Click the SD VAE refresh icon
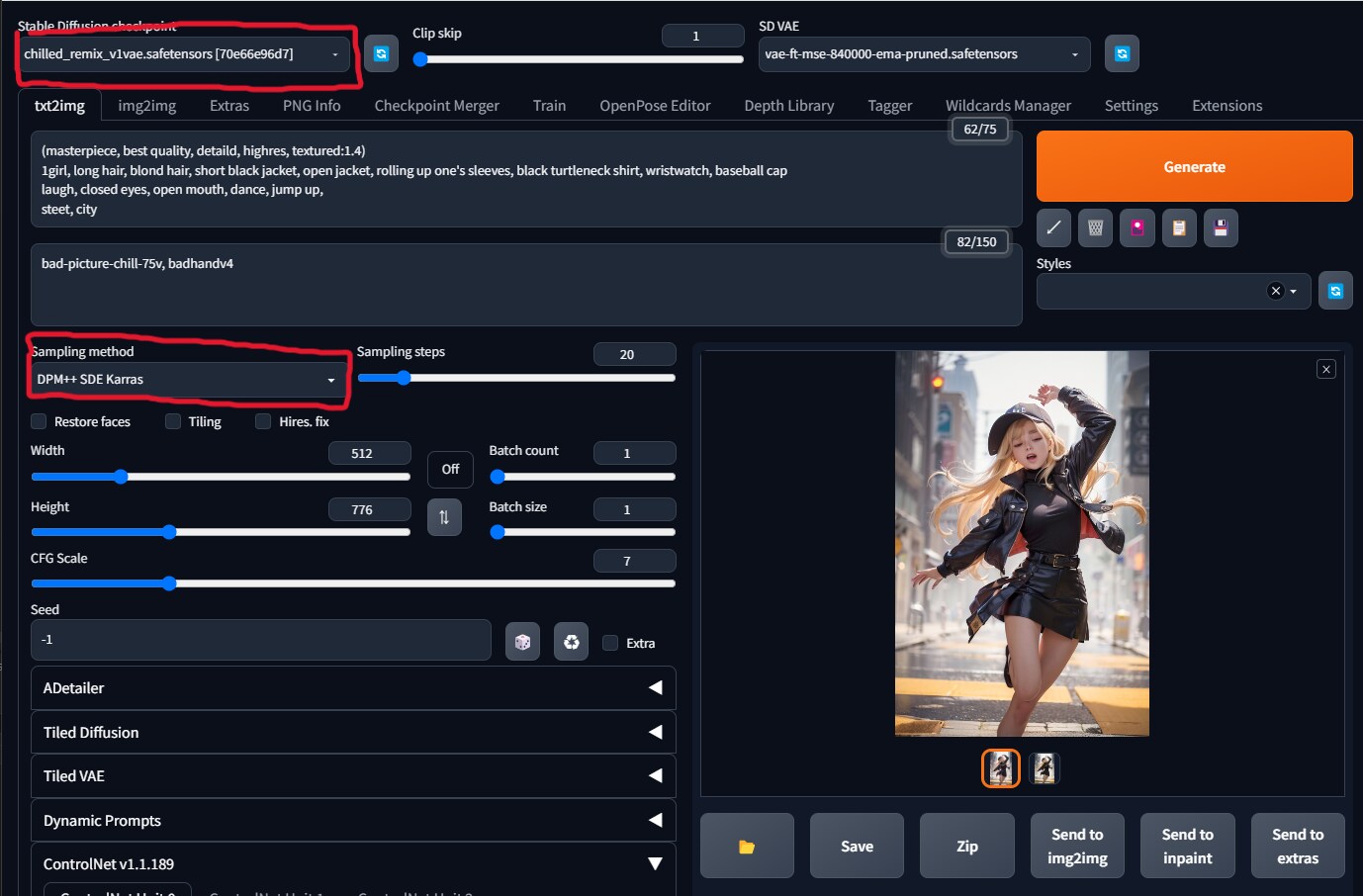Image resolution: width=1363 pixels, height=896 pixels. (x=1122, y=53)
